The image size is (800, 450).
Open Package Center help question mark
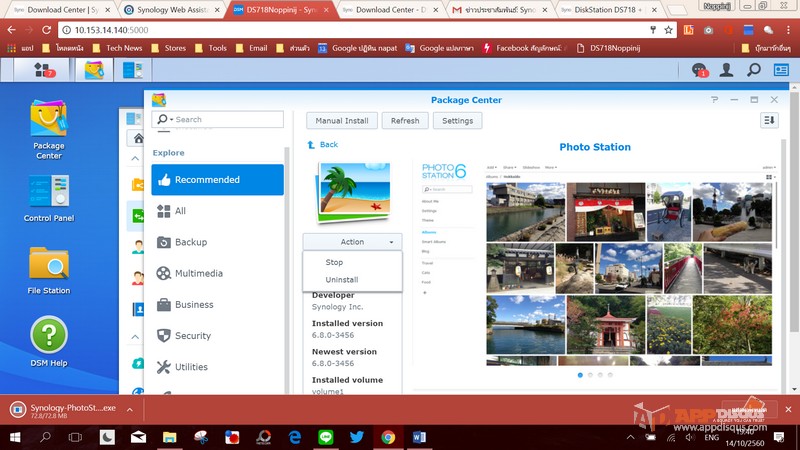tap(714, 100)
